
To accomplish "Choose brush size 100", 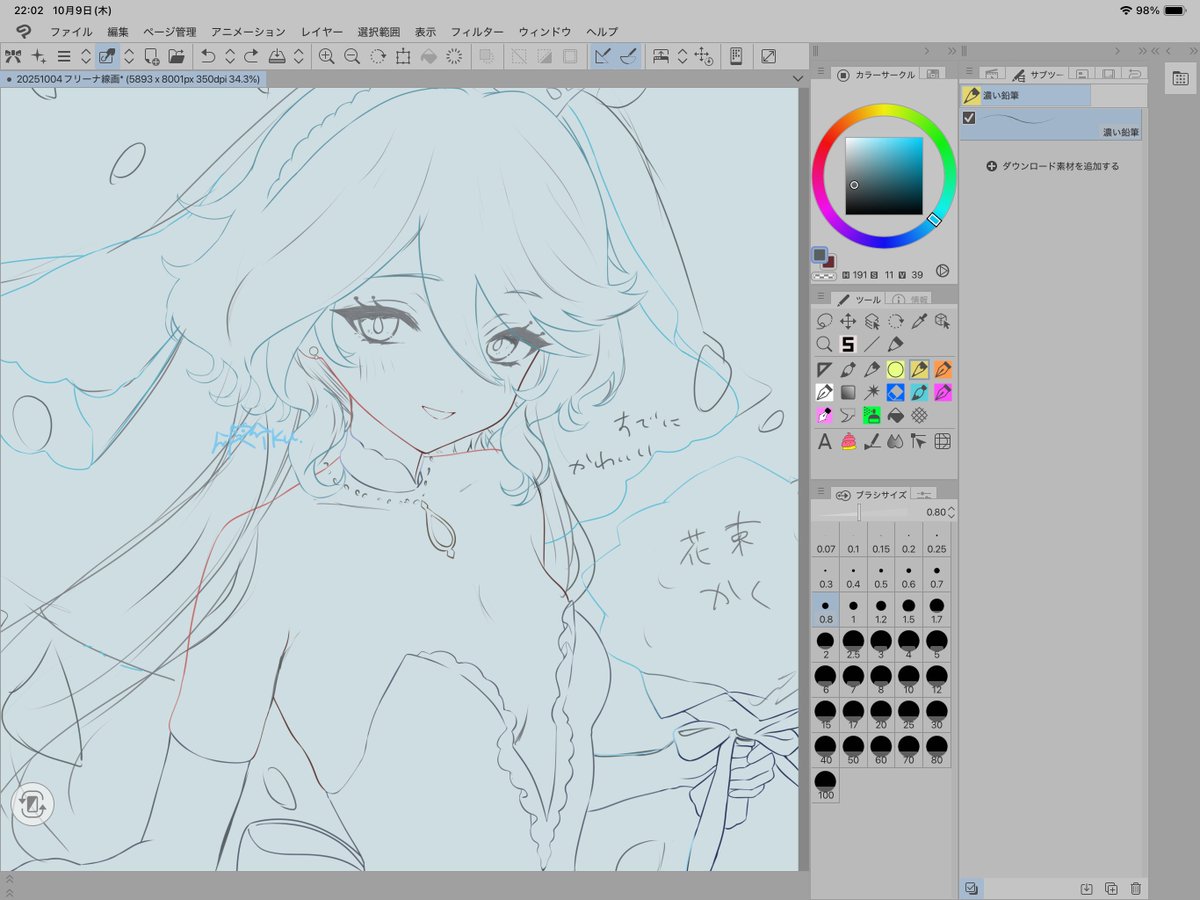I will (825, 785).
